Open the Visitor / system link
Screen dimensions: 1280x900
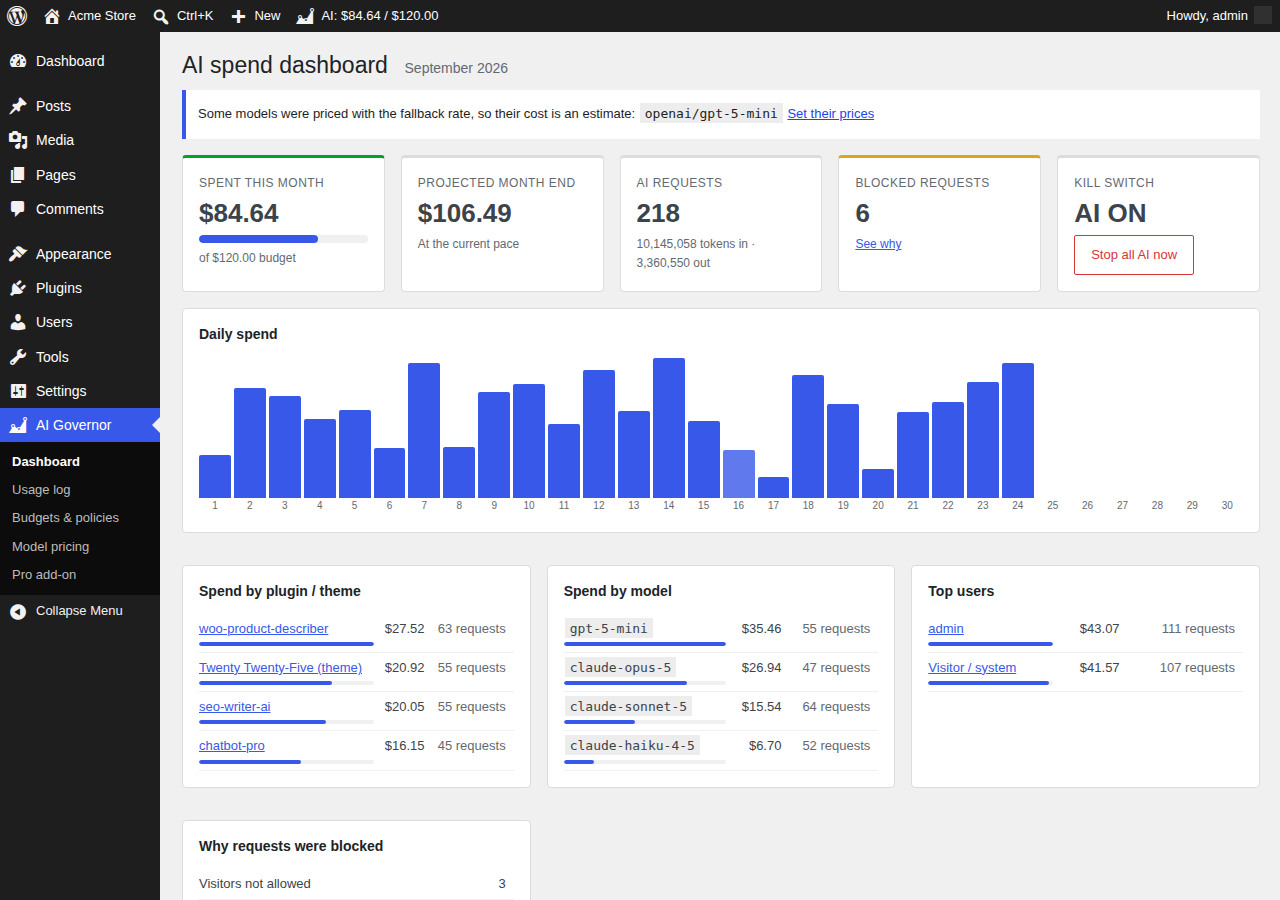click(x=971, y=668)
